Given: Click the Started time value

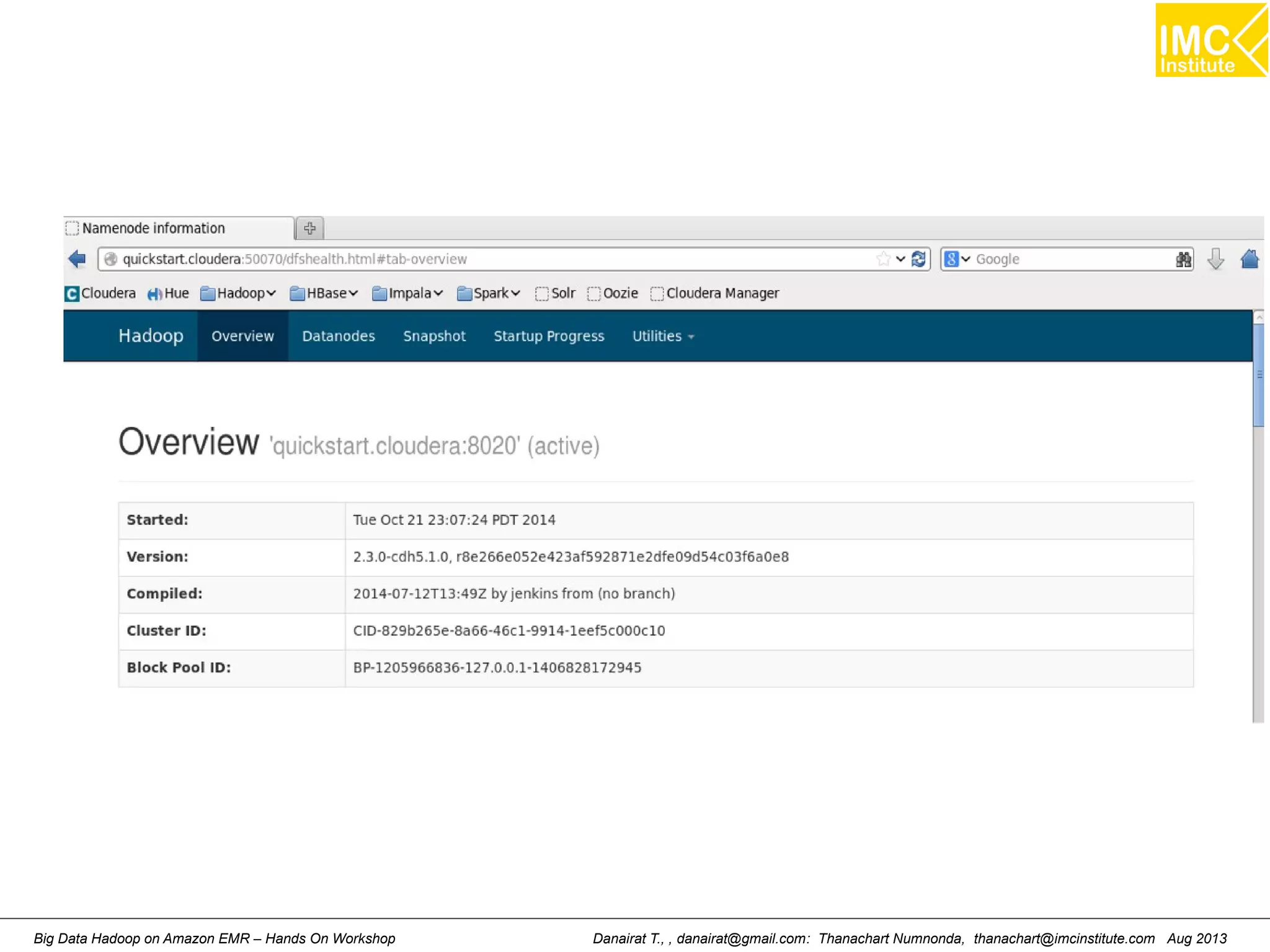Looking at the screenshot, I should (455, 520).
